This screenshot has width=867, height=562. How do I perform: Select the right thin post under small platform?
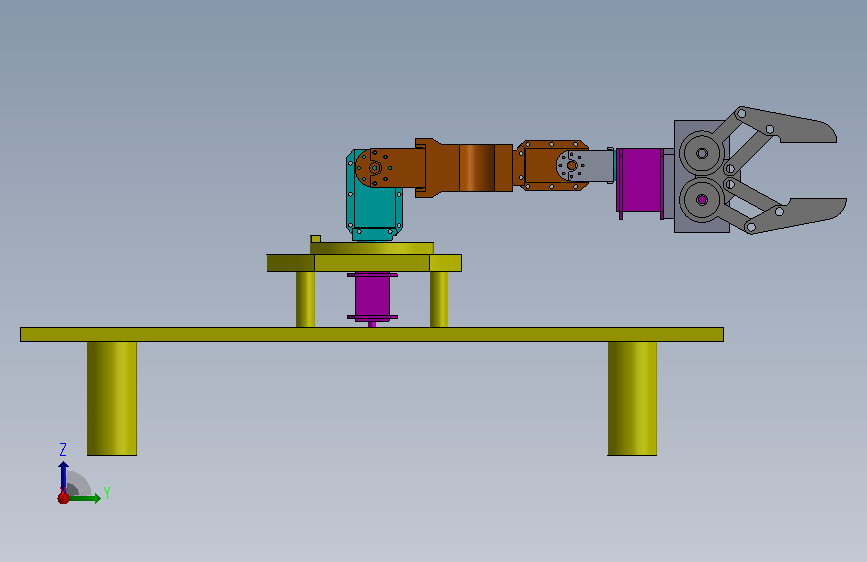click(x=439, y=299)
